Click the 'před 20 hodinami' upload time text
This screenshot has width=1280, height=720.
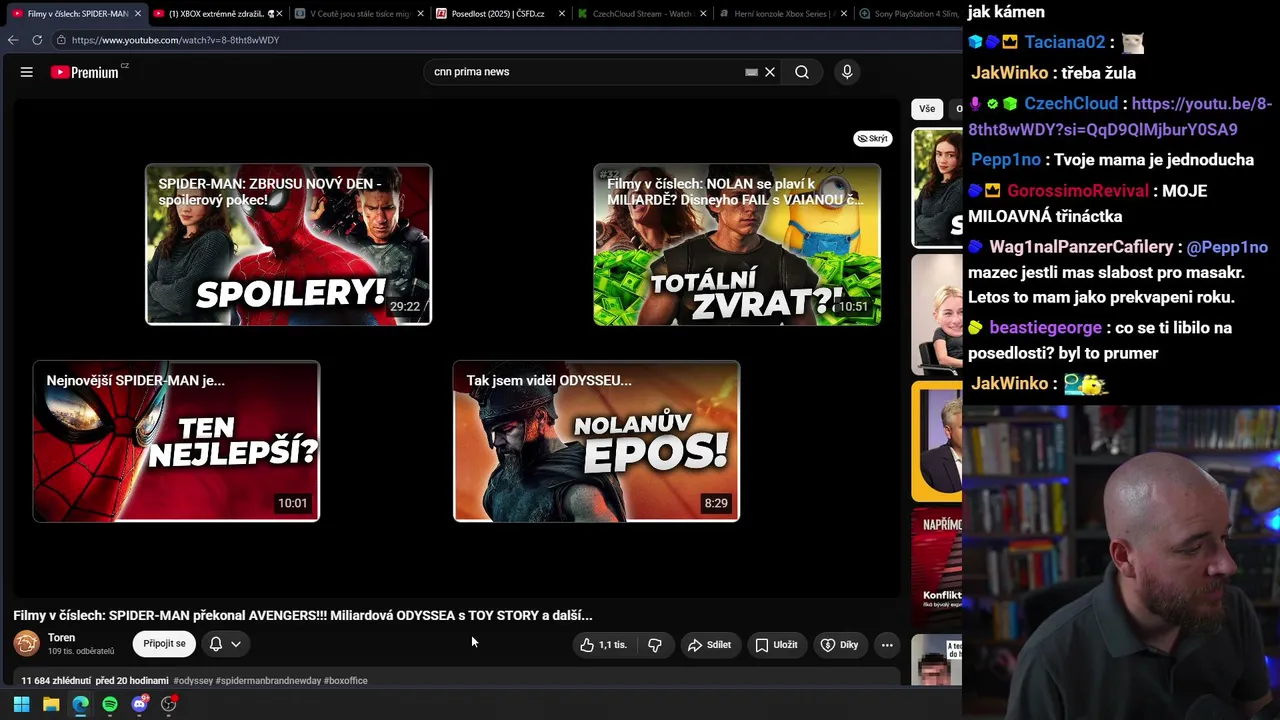click(132, 681)
